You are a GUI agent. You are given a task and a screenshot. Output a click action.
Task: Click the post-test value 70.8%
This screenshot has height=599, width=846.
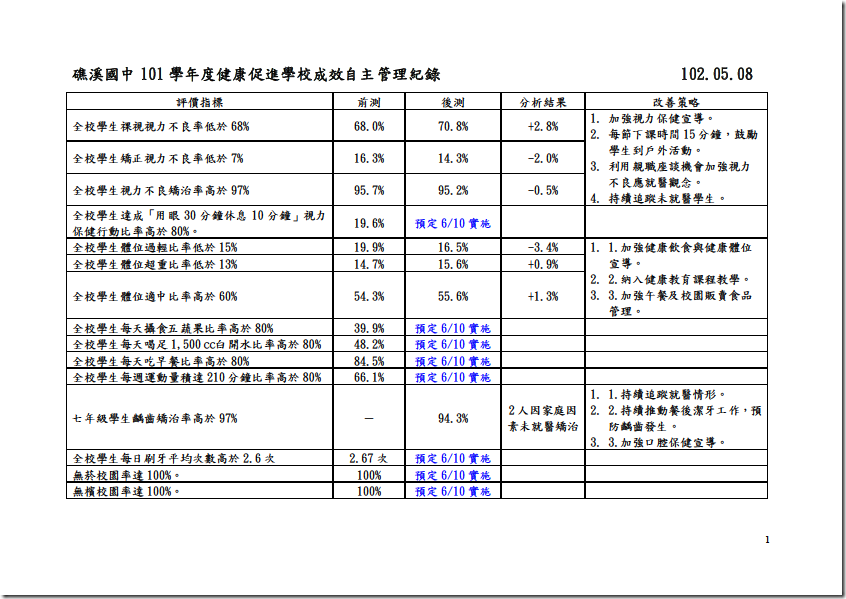click(x=453, y=126)
